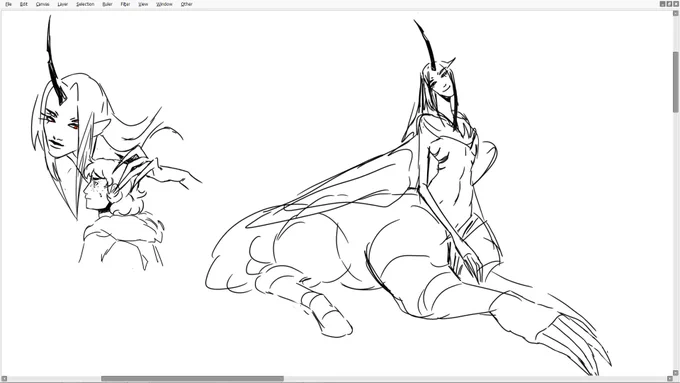This screenshot has width=680, height=383.
Task: Click the horizontal scrollbar thumb
Action: click(193, 379)
